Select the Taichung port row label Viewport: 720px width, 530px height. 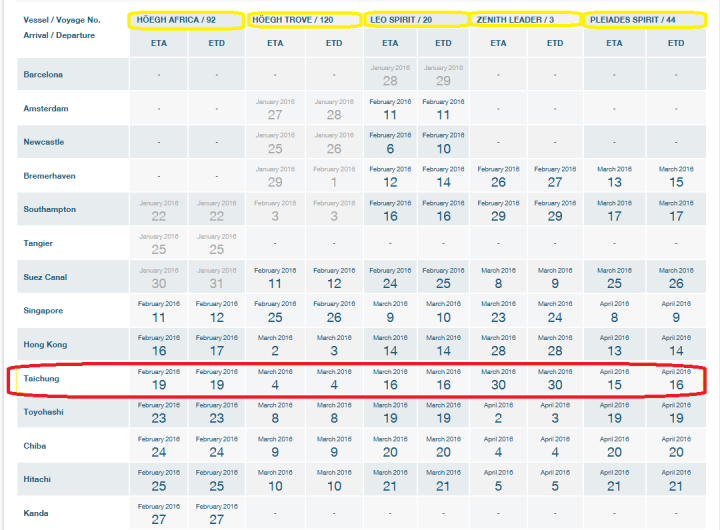pyautogui.click(x=41, y=378)
